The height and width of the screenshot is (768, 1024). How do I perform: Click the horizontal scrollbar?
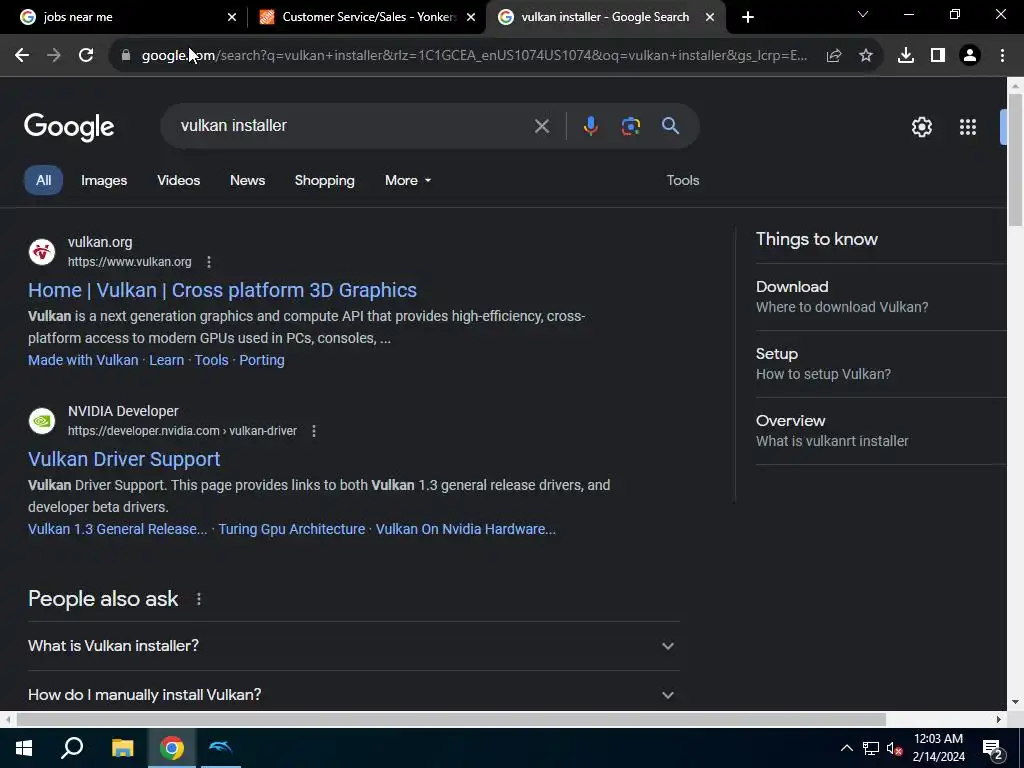click(451, 720)
